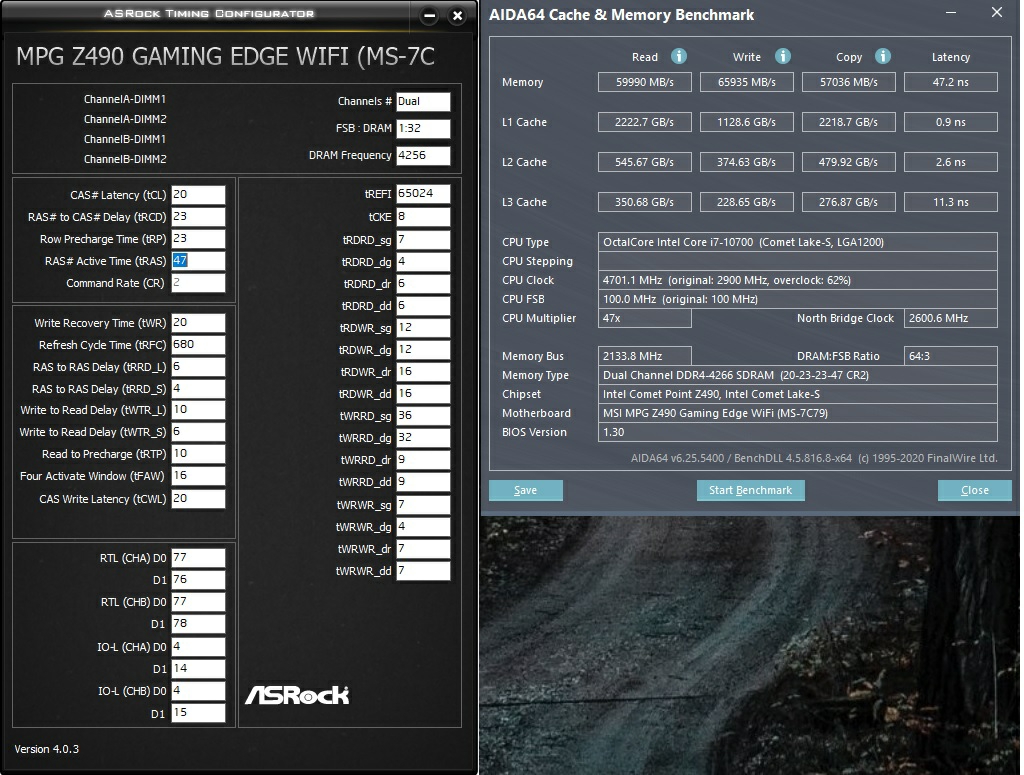Click the DRAM:FSB Ratio value 64:3
Screen dimensions: 1024x775
950,356
